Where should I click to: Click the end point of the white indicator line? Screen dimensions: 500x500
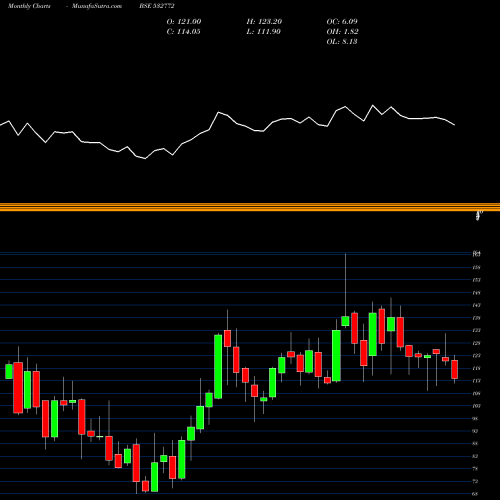click(455, 125)
